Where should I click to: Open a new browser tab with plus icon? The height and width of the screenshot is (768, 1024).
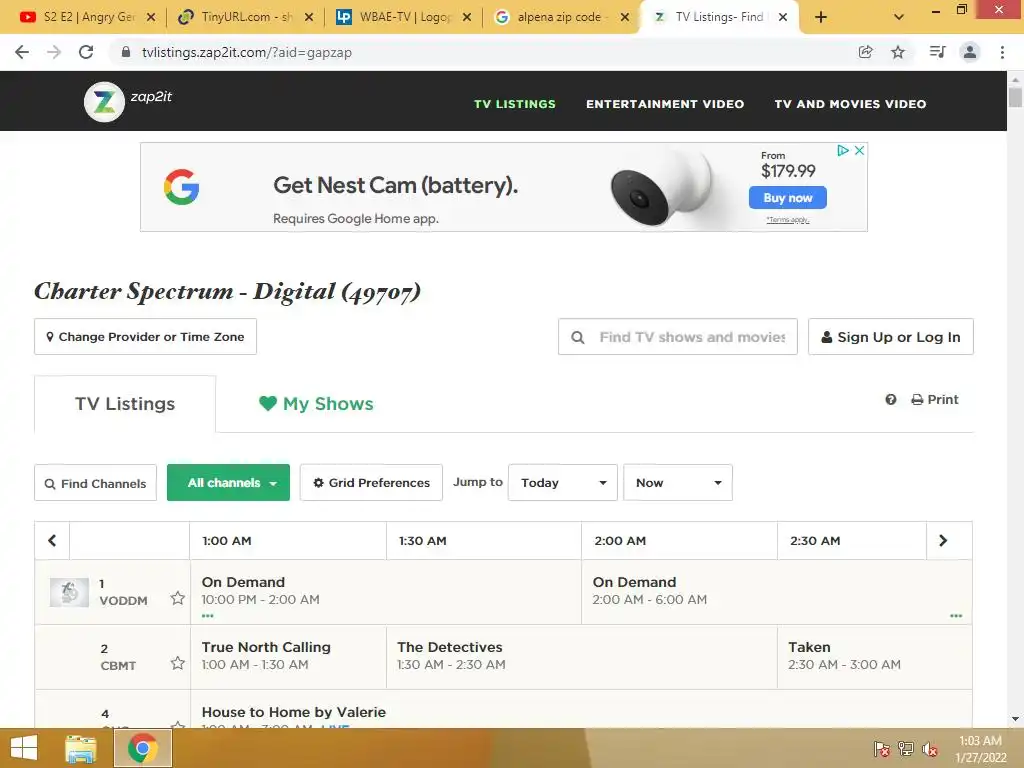tap(821, 17)
